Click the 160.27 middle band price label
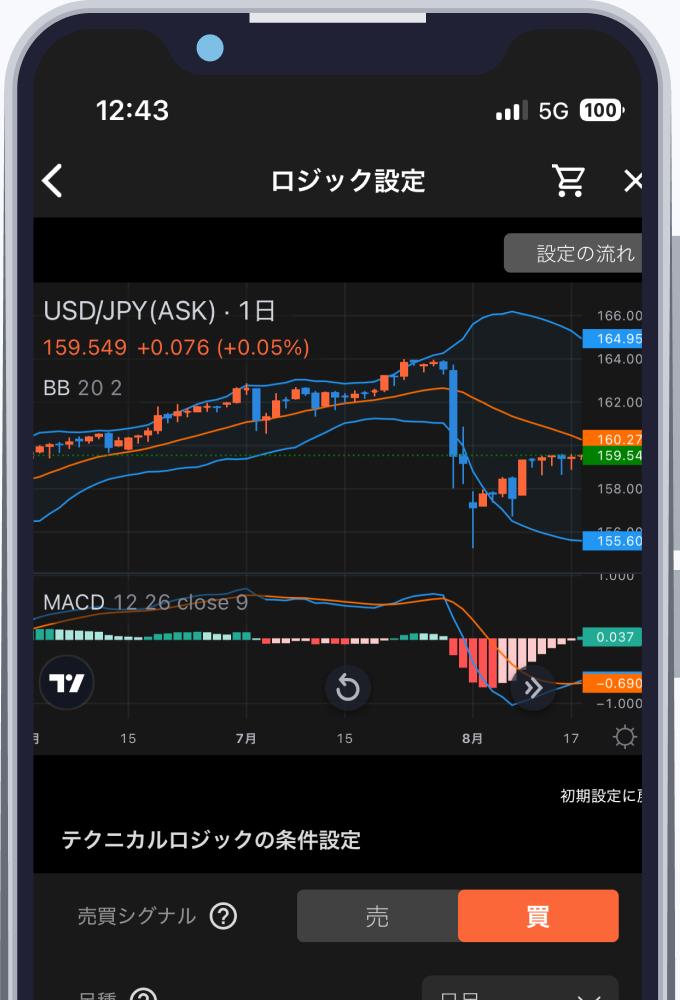This screenshot has height=1000, width=680. click(x=612, y=439)
